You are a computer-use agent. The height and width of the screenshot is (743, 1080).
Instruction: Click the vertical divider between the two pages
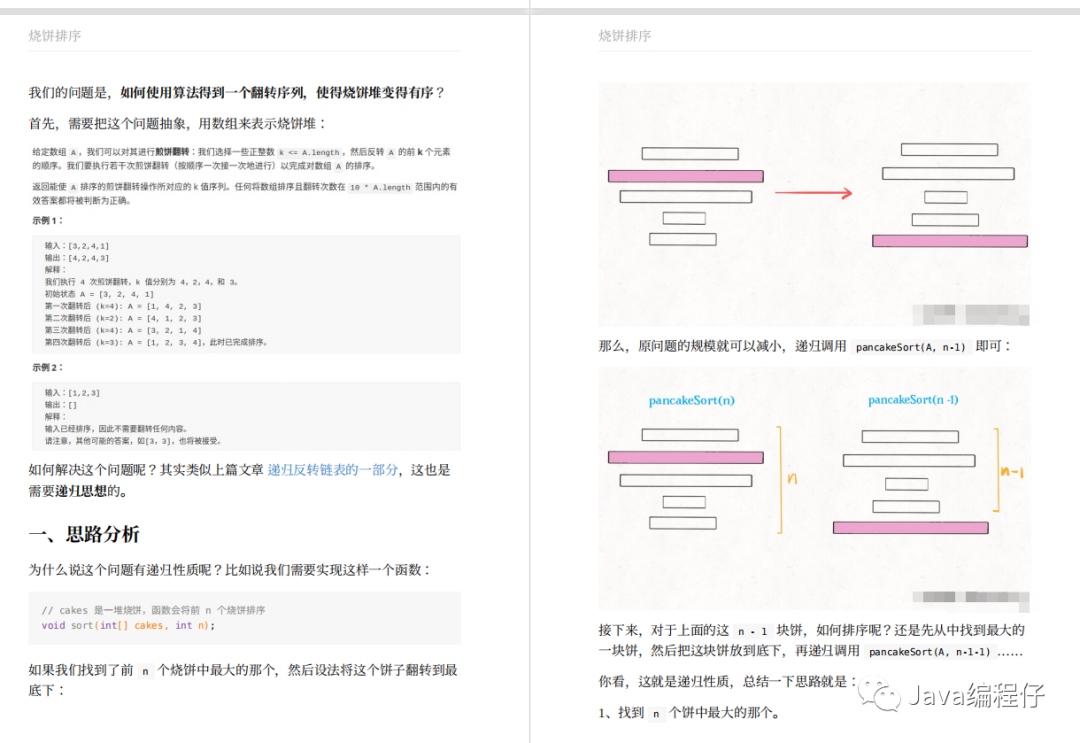pos(530,370)
